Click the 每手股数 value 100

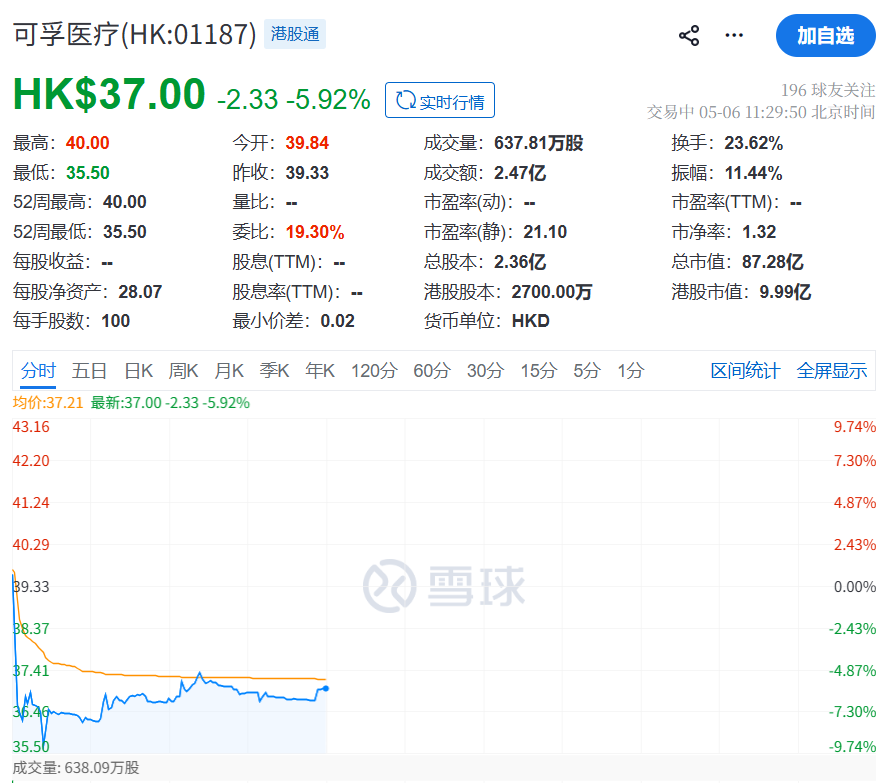(x=115, y=320)
